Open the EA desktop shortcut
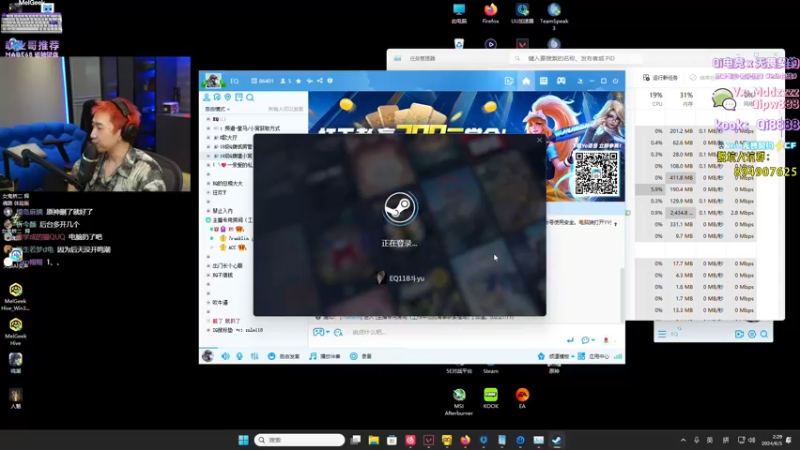The height and width of the screenshot is (450, 800). pyautogui.click(x=522, y=398)
